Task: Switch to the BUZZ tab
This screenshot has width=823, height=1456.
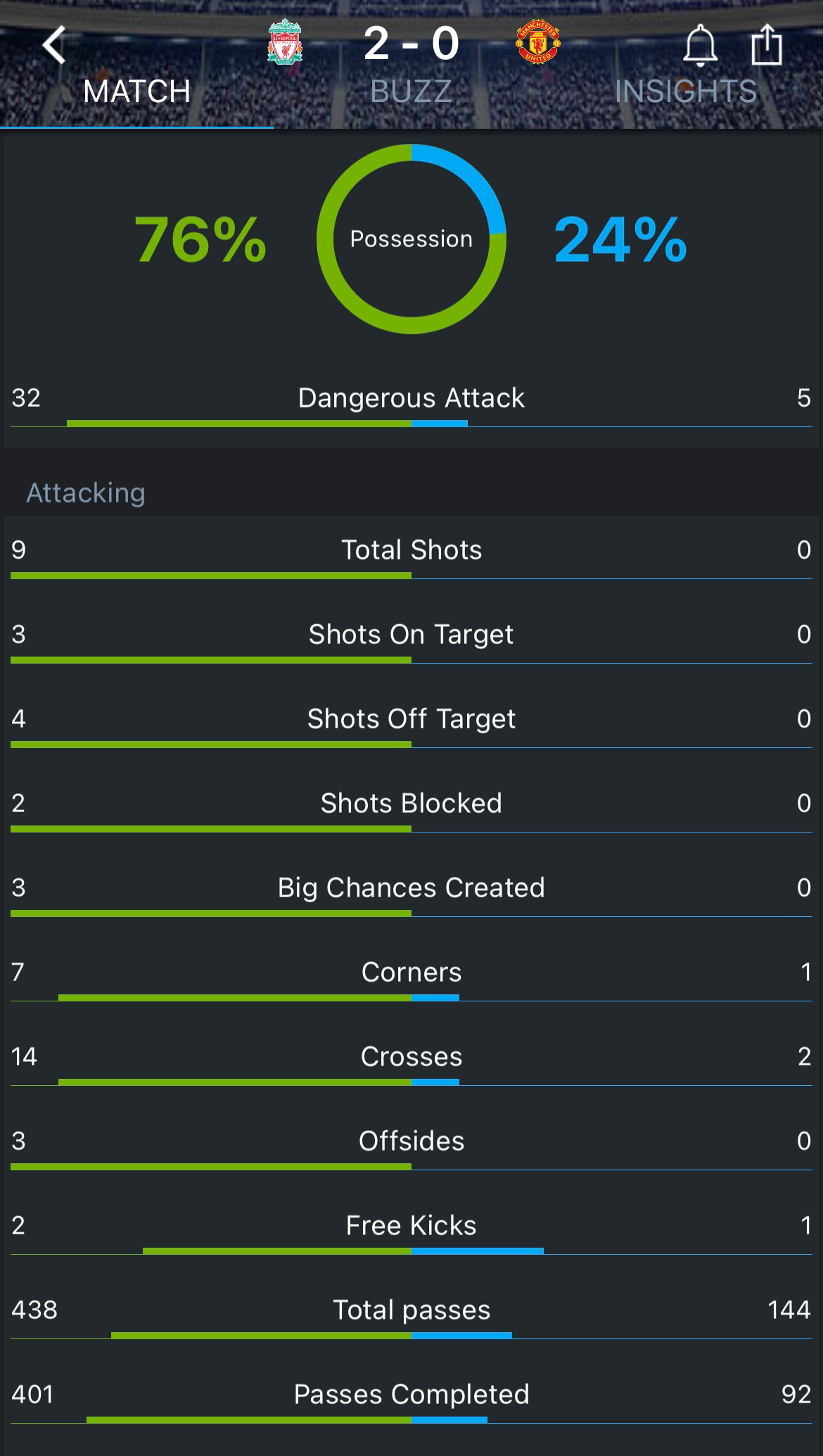Action: click(x=411, y=92)
